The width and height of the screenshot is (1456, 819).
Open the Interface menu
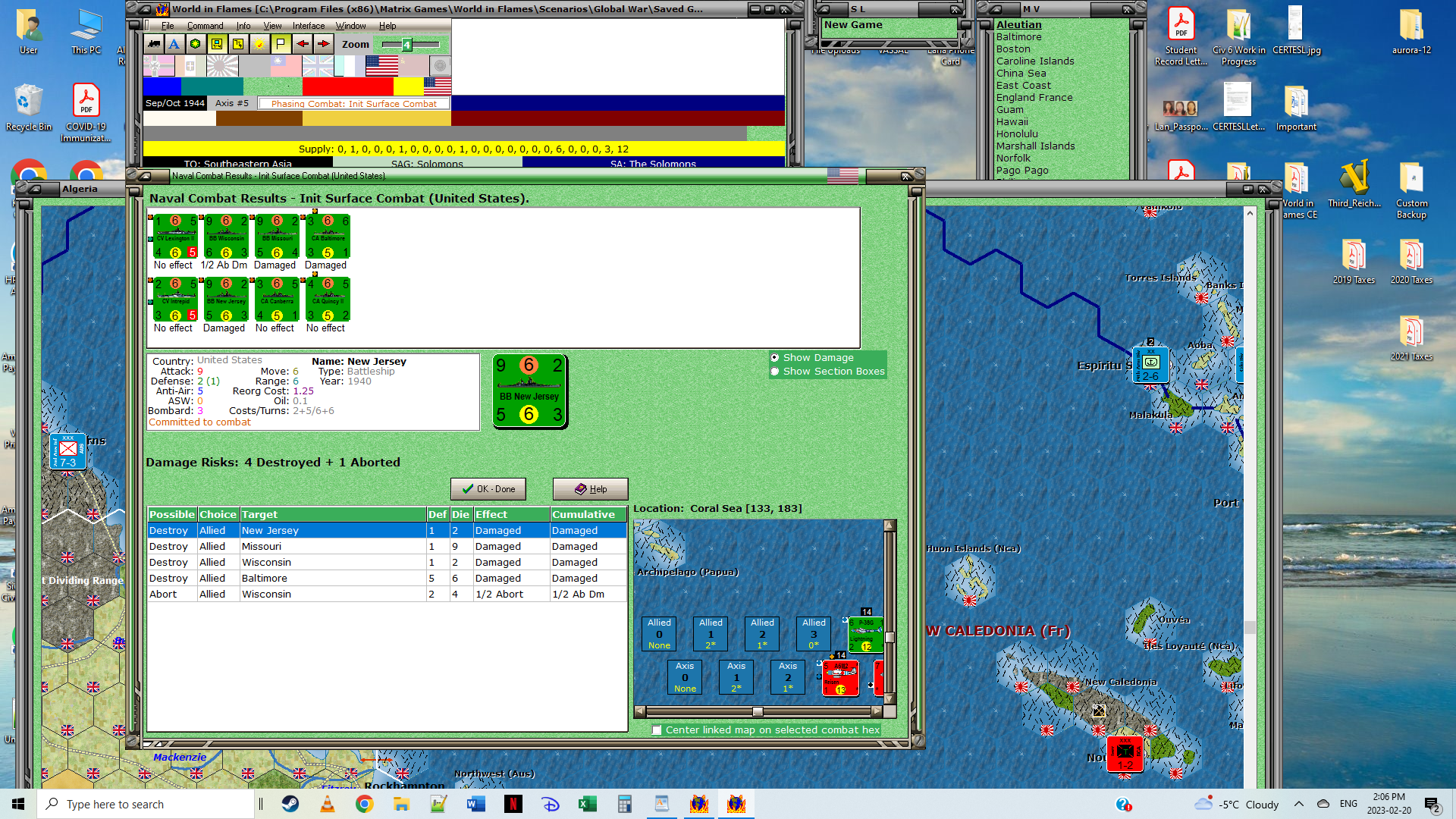point(308,26)
